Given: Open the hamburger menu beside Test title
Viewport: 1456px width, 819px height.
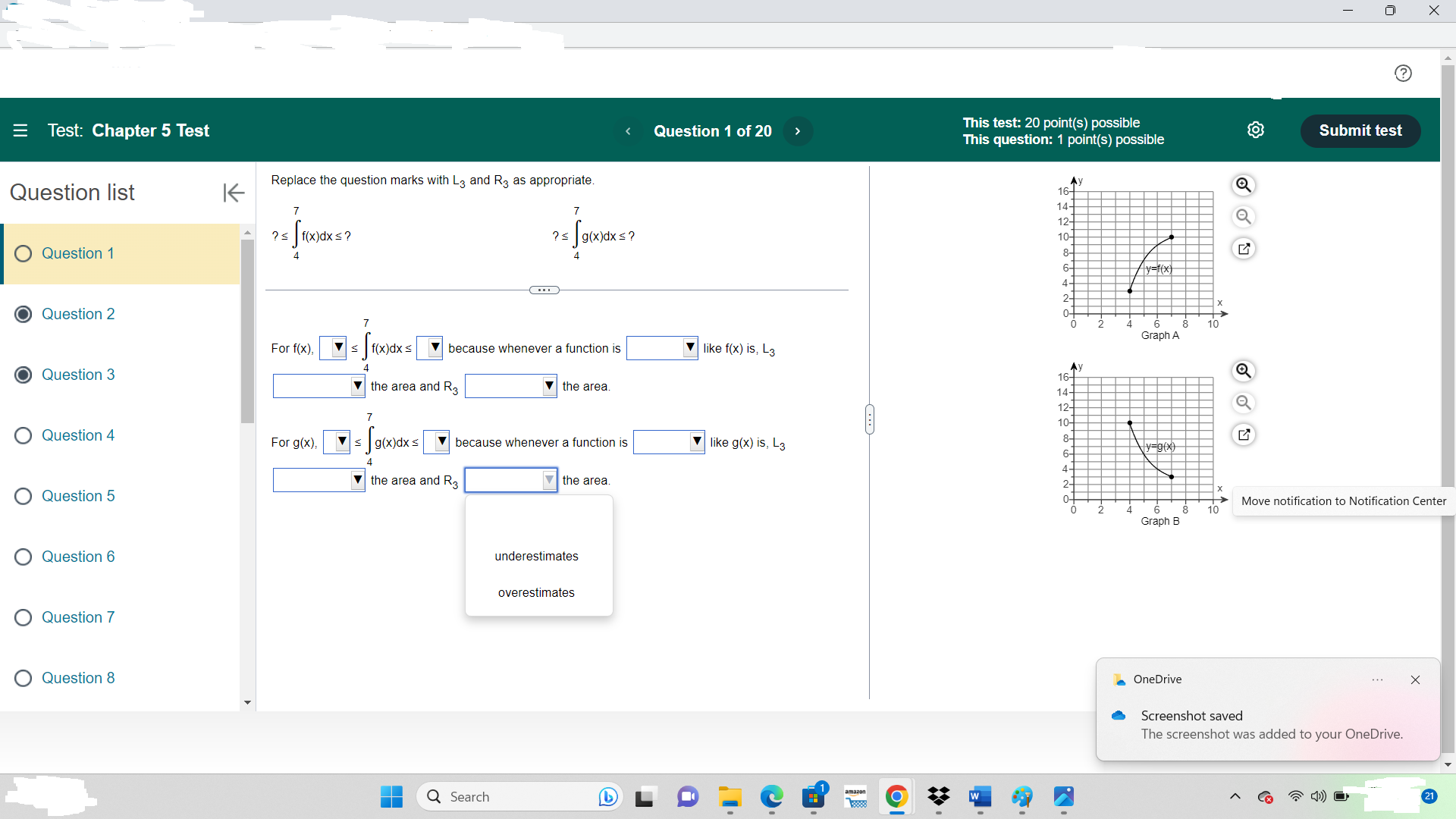Looking at the screenshot, I should [x=20, y=130].
